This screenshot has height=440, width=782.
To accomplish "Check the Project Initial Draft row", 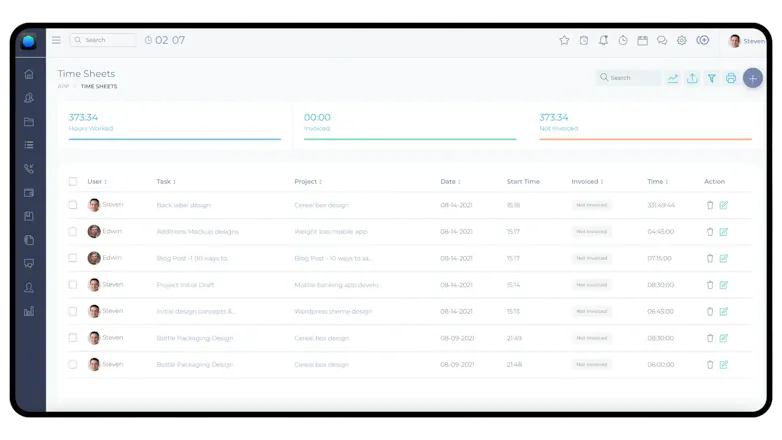I will pos(73,284).
